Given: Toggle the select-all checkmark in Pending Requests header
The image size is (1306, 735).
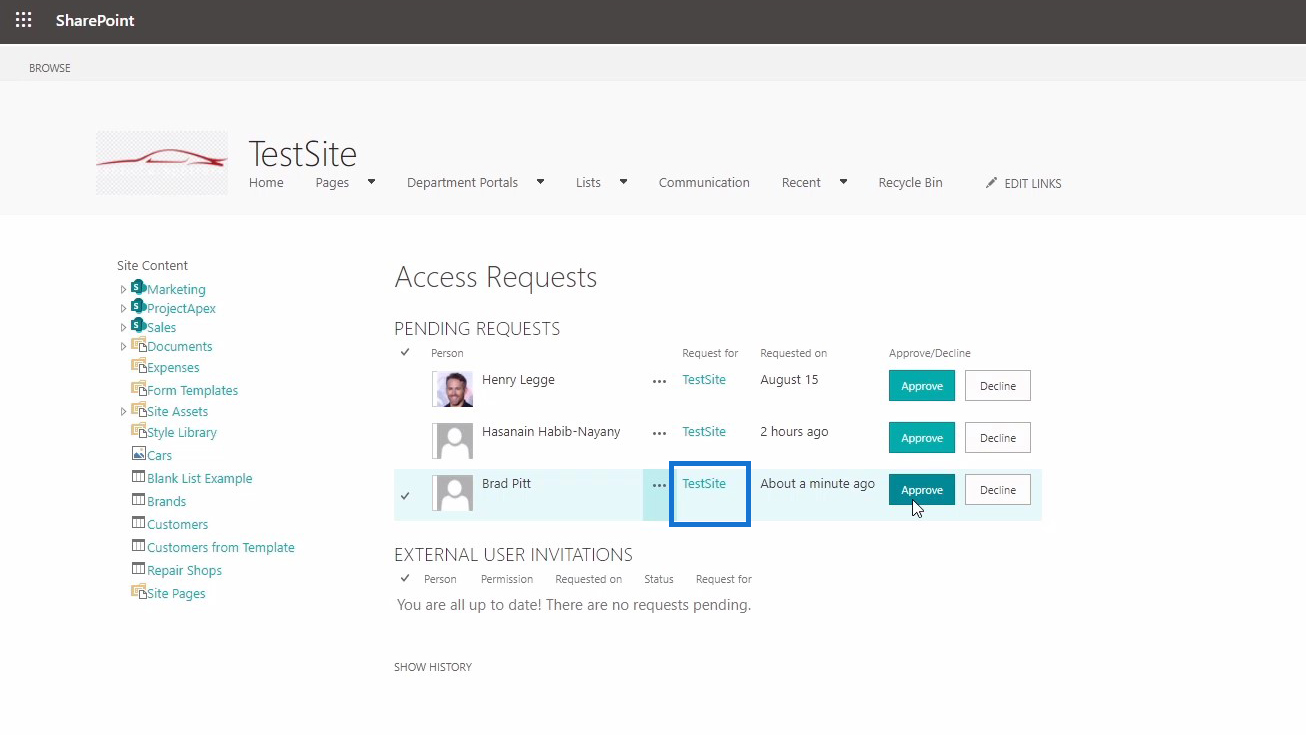Looking at the screenshot, I should pos(405,352).
